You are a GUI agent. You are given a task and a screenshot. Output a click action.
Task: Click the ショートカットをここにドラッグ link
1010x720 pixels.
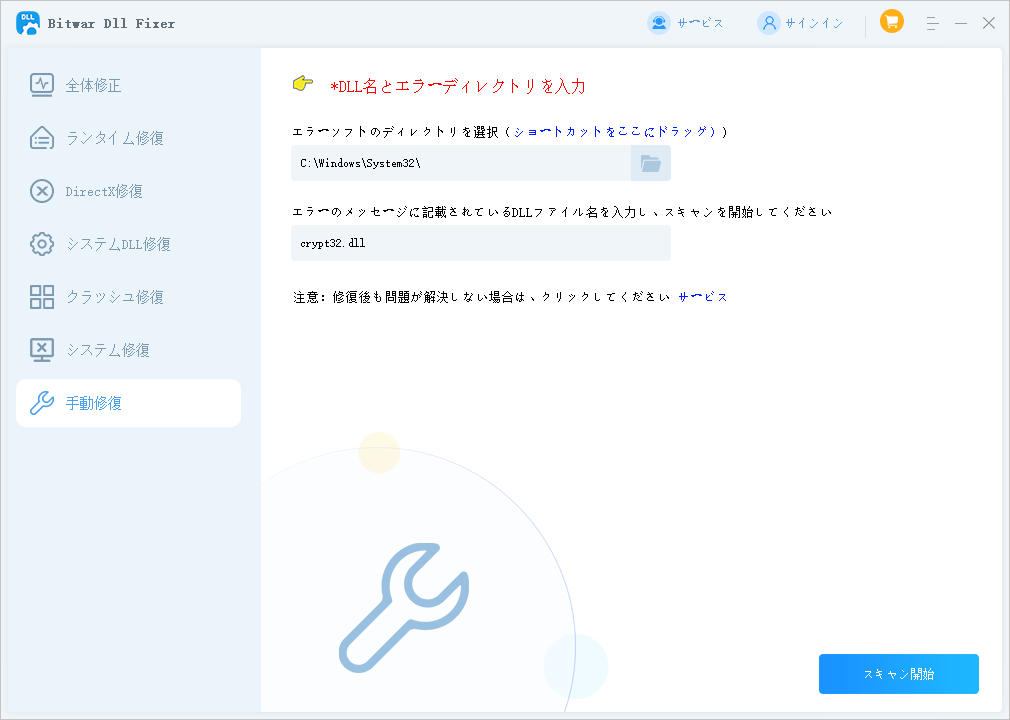click(614, 132)
